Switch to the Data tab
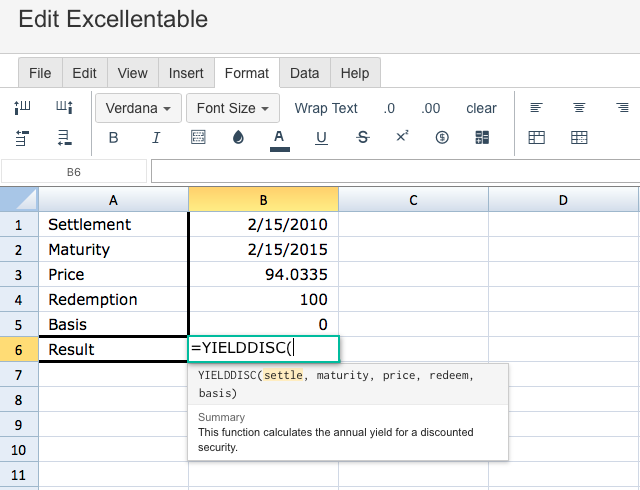 pyautogui.click(x=304, y=73)
